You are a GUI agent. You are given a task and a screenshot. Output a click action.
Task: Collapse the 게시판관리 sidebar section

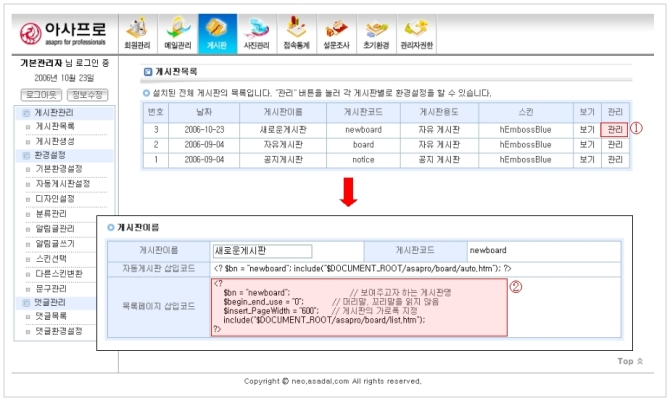pos(26,113)
